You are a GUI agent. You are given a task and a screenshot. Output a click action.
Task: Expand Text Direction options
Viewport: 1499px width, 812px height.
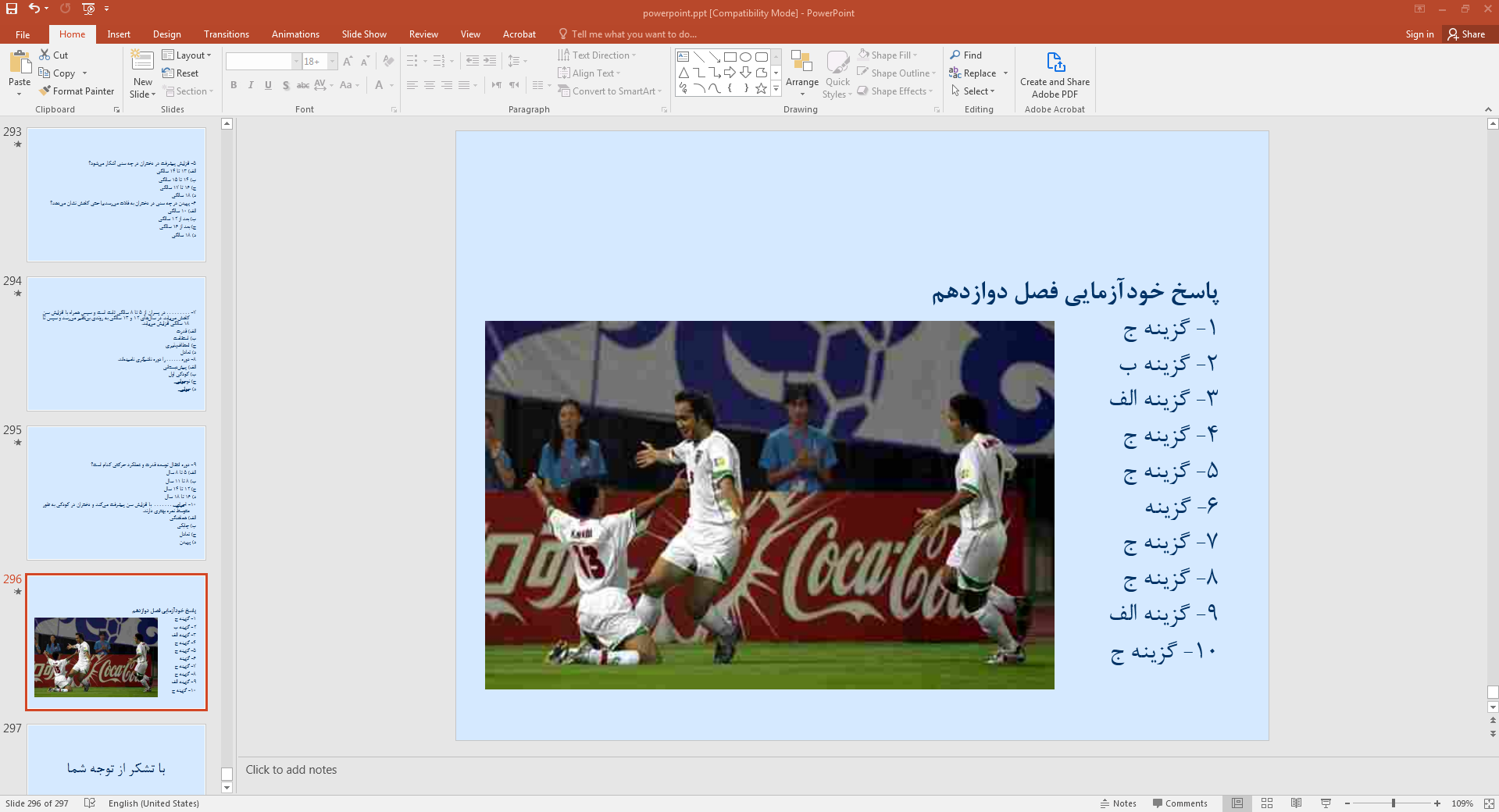[x=597, y=55]
